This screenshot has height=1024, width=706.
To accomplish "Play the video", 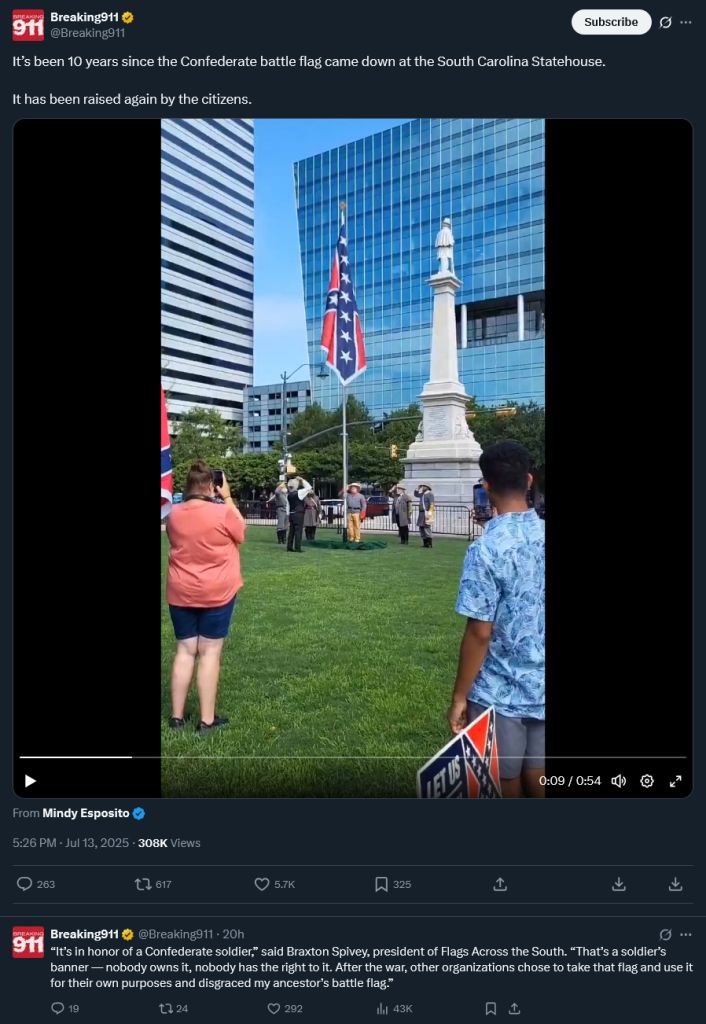I will 30,780.
